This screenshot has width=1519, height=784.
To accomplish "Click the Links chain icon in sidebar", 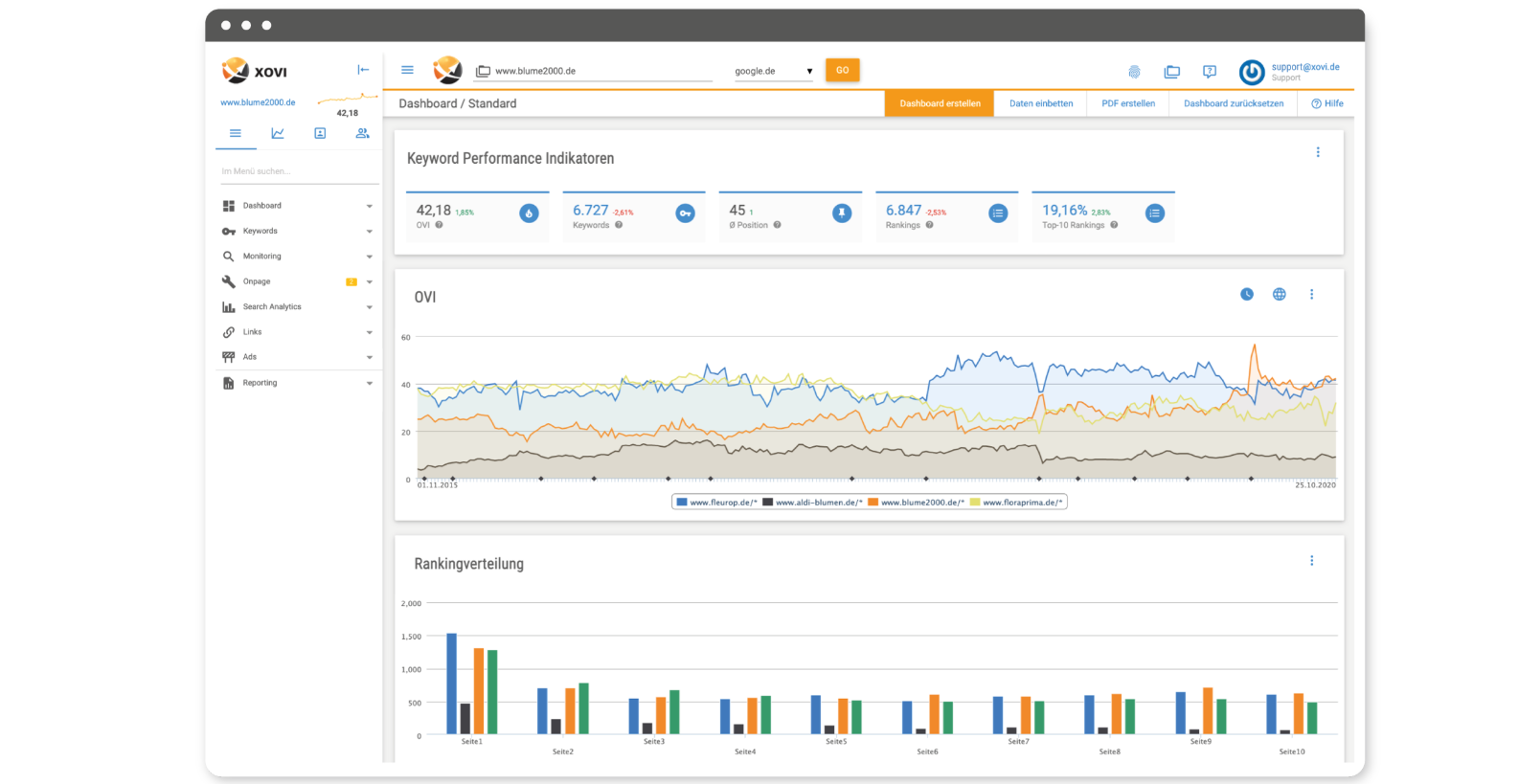I will 228,332.
